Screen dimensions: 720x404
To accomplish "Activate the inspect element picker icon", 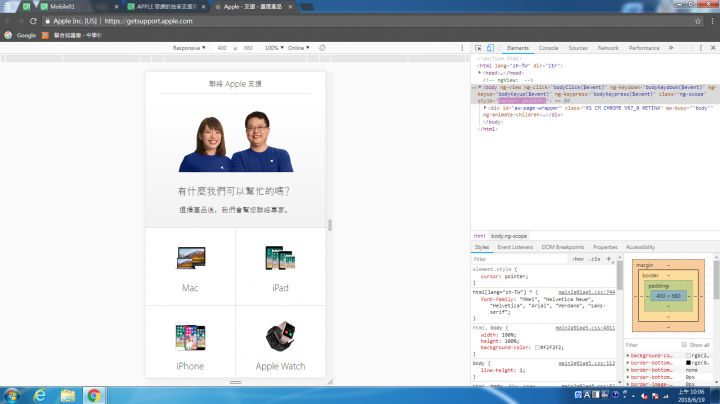I will click(x=478, y=48).
